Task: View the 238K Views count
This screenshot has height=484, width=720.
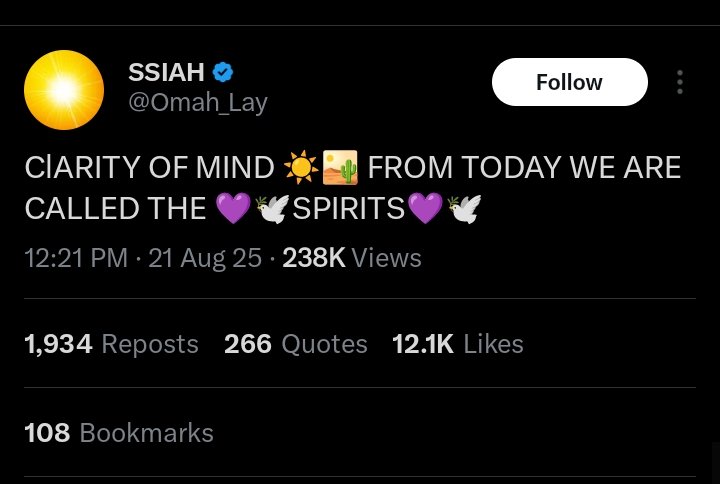Action: (351, 258)
